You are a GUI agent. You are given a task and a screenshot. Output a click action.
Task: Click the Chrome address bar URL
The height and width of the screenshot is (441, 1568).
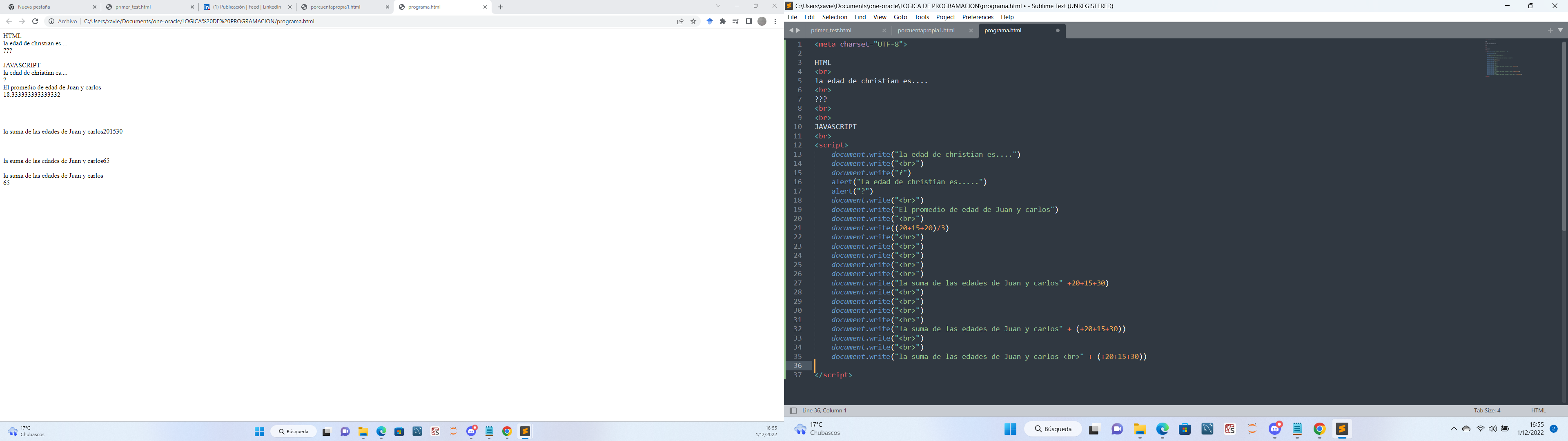pos(199,21)
